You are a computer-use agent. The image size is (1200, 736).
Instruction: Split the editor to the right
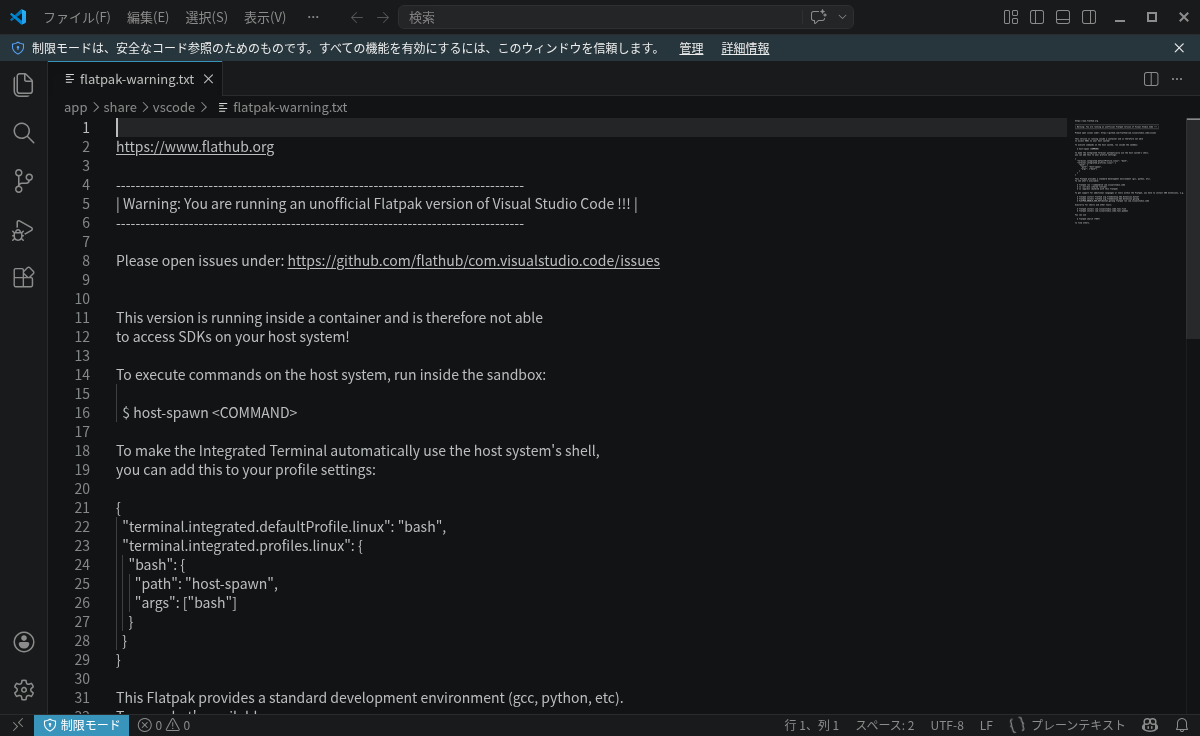[1151, 79]
